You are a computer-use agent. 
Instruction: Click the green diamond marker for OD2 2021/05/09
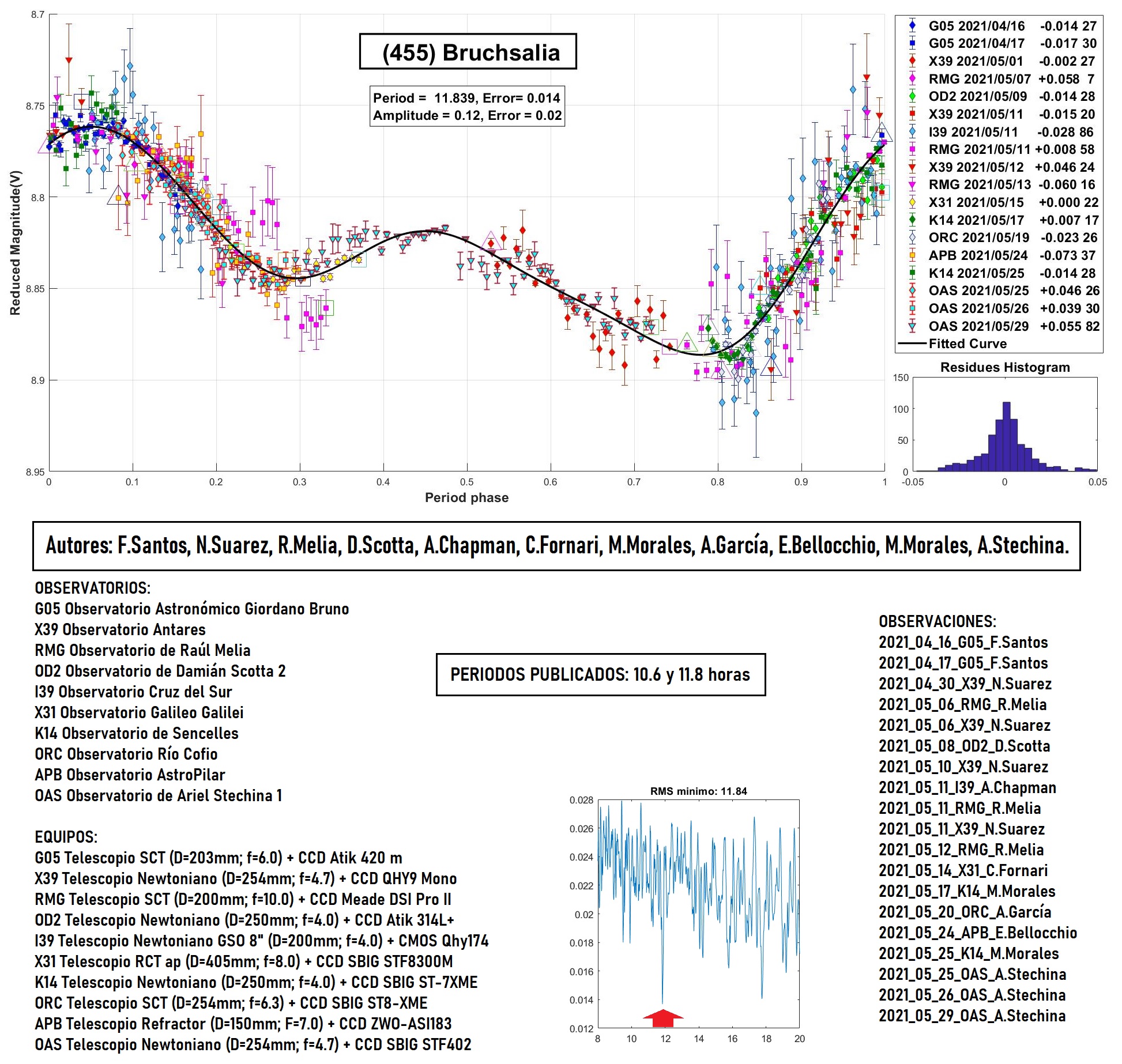(912, 96)
